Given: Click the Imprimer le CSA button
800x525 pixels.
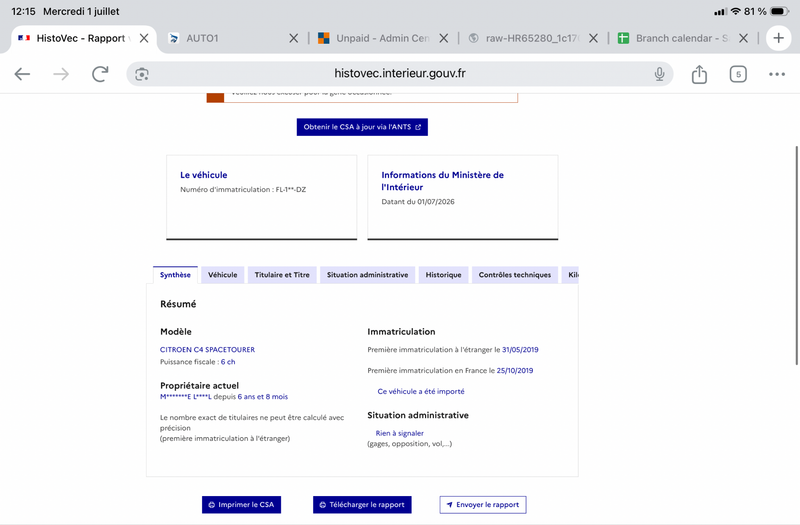Looking at the screenshot, I should coord(241,505).
